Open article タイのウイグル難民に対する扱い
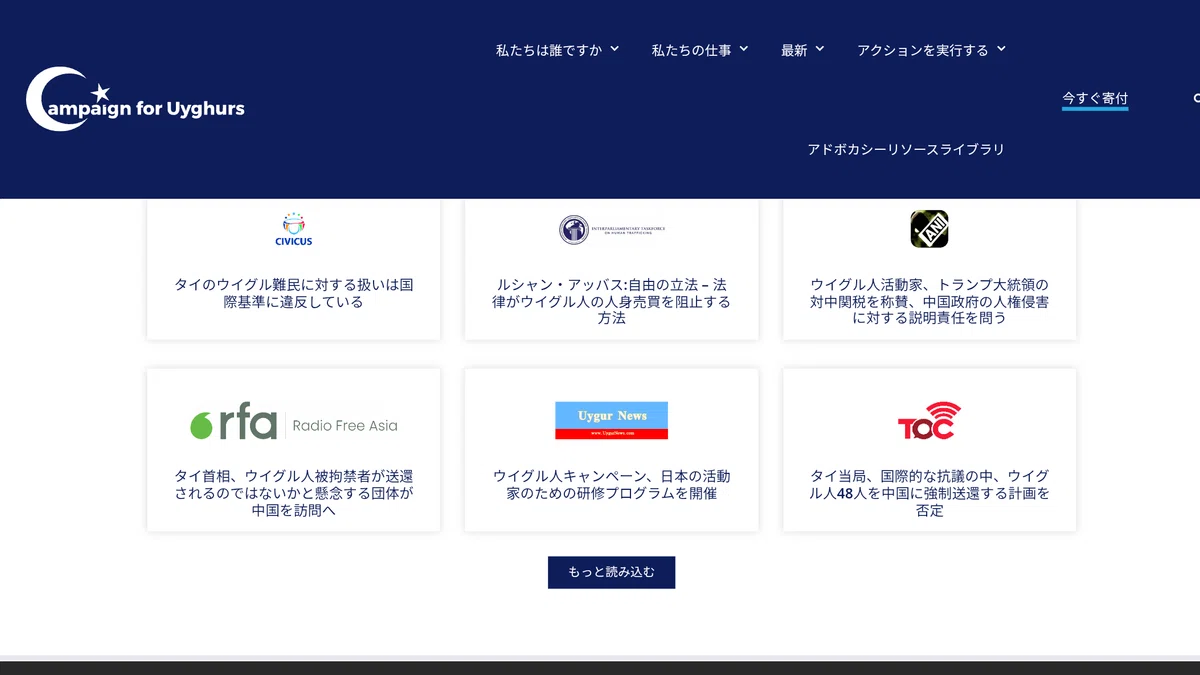Screen dimensions: 1200x675 [294, 293]
